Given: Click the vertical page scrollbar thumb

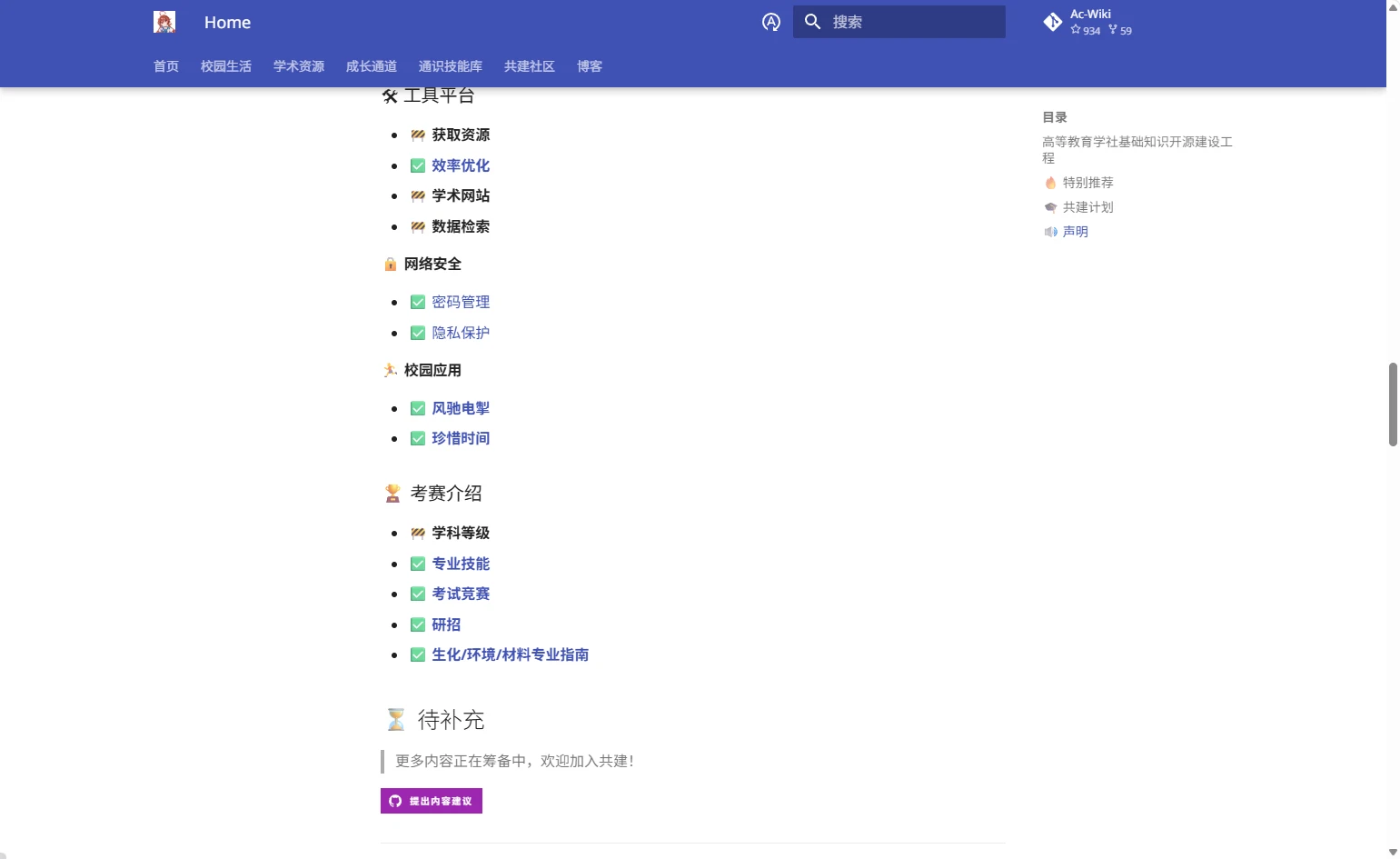Looking at the screenshot, I should click(1393, 405).
